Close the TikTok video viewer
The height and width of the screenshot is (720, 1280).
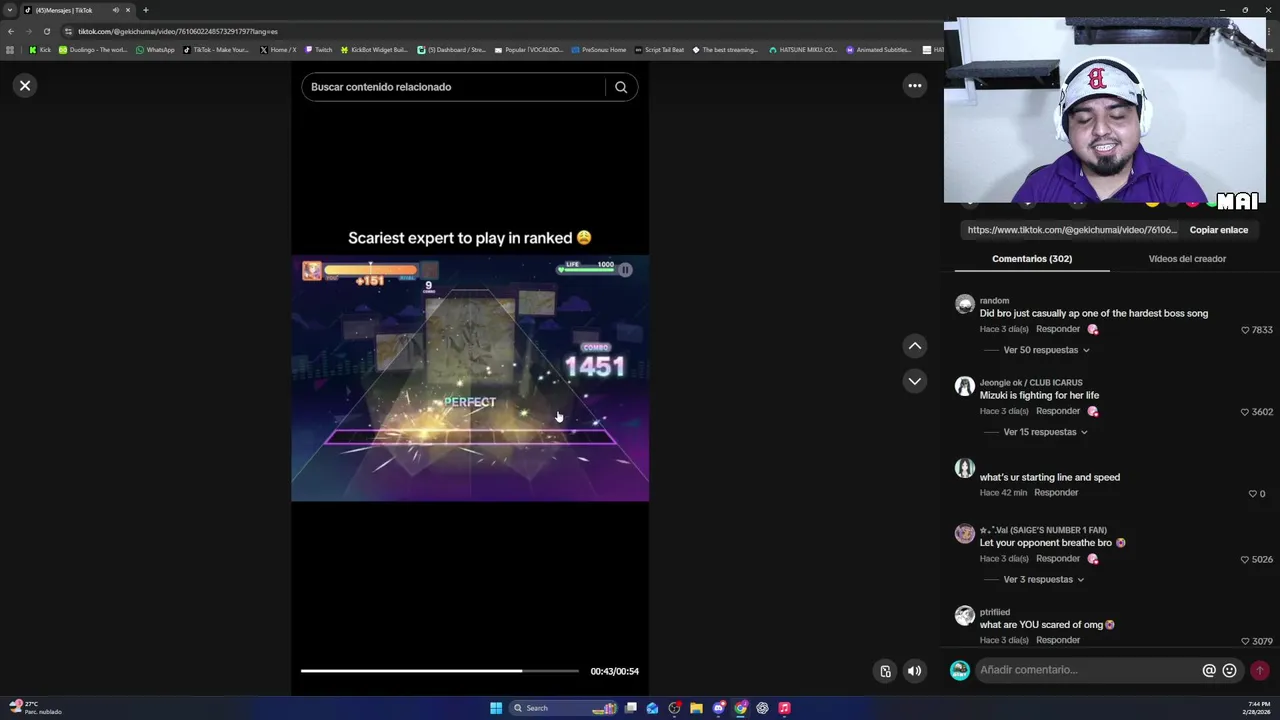[x=25, y=85]
